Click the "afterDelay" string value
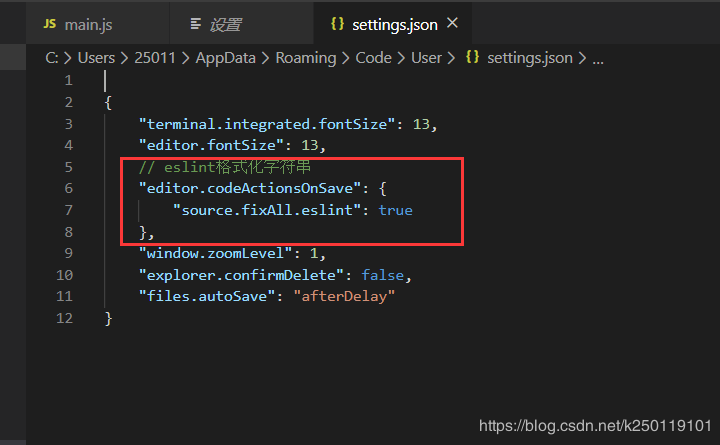Viewport: 720px width, 445px height. [x=343, y=296]
